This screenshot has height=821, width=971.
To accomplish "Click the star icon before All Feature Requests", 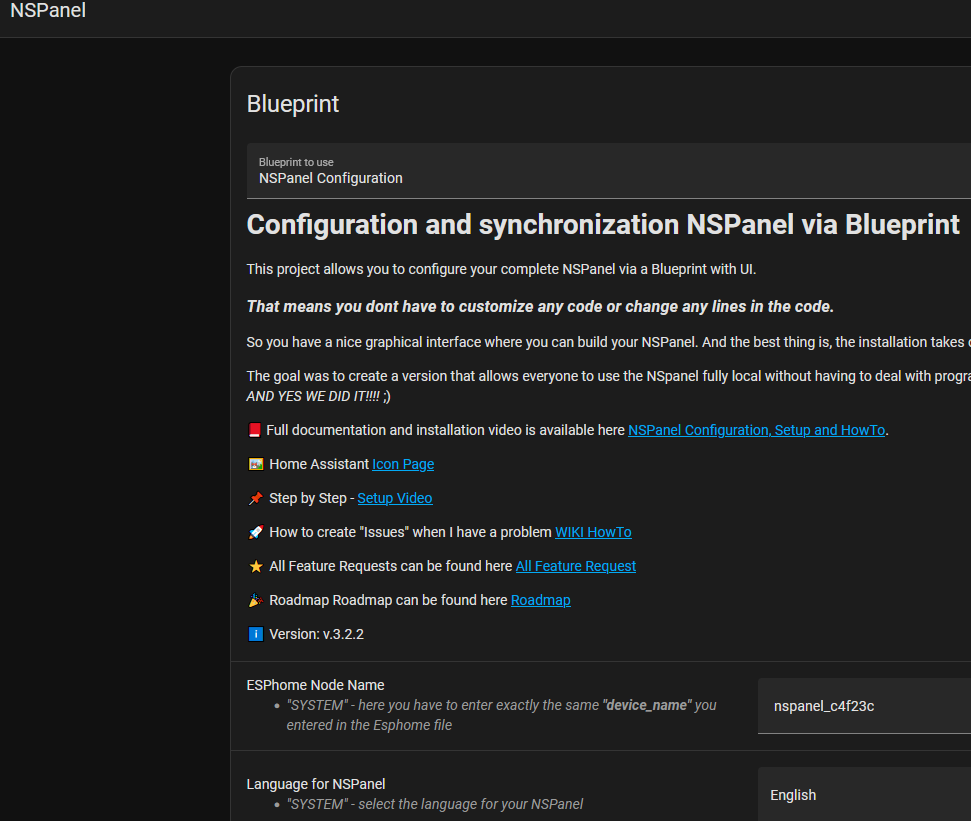I will point(256,566).
